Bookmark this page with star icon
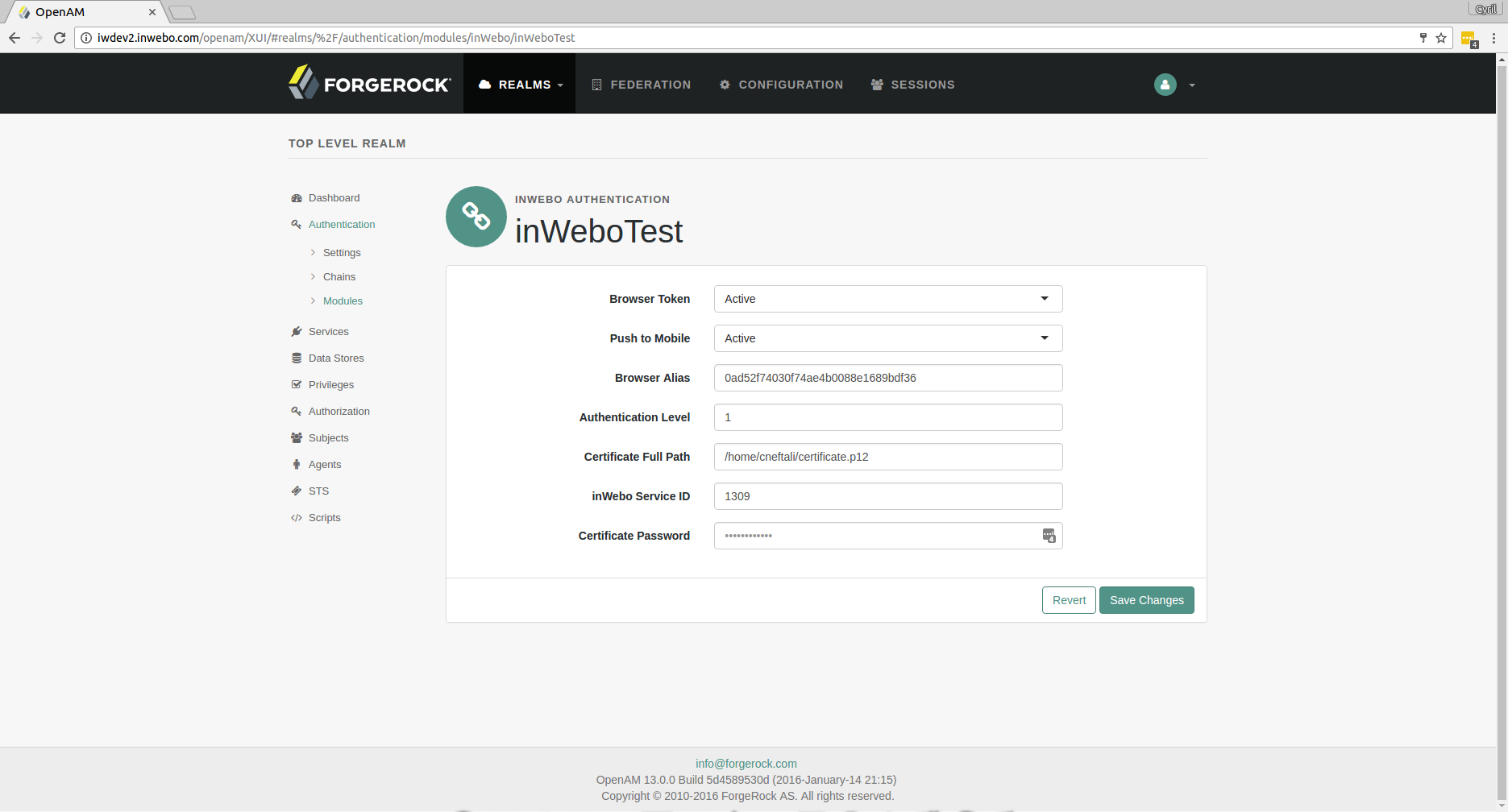This screenshot has width=1508, height=812. coord(1441,38)
